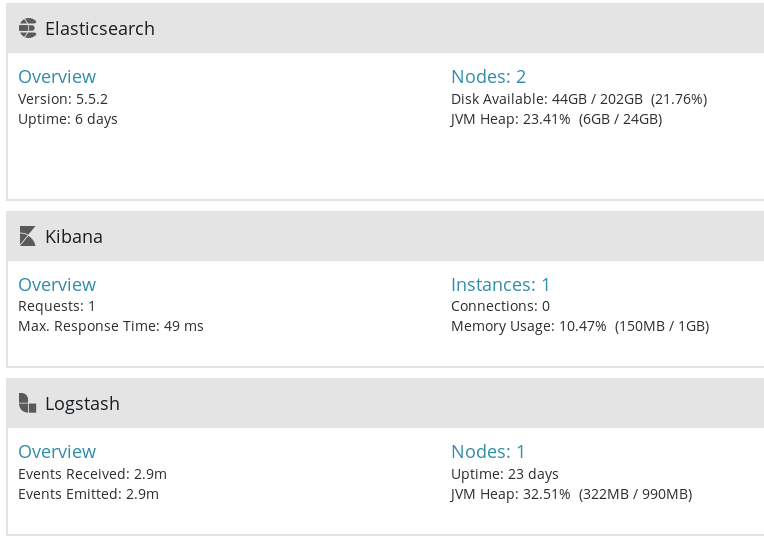
Task: Click the Logstash logo icon
Action: pyautogui.click(x=27, y=404)
